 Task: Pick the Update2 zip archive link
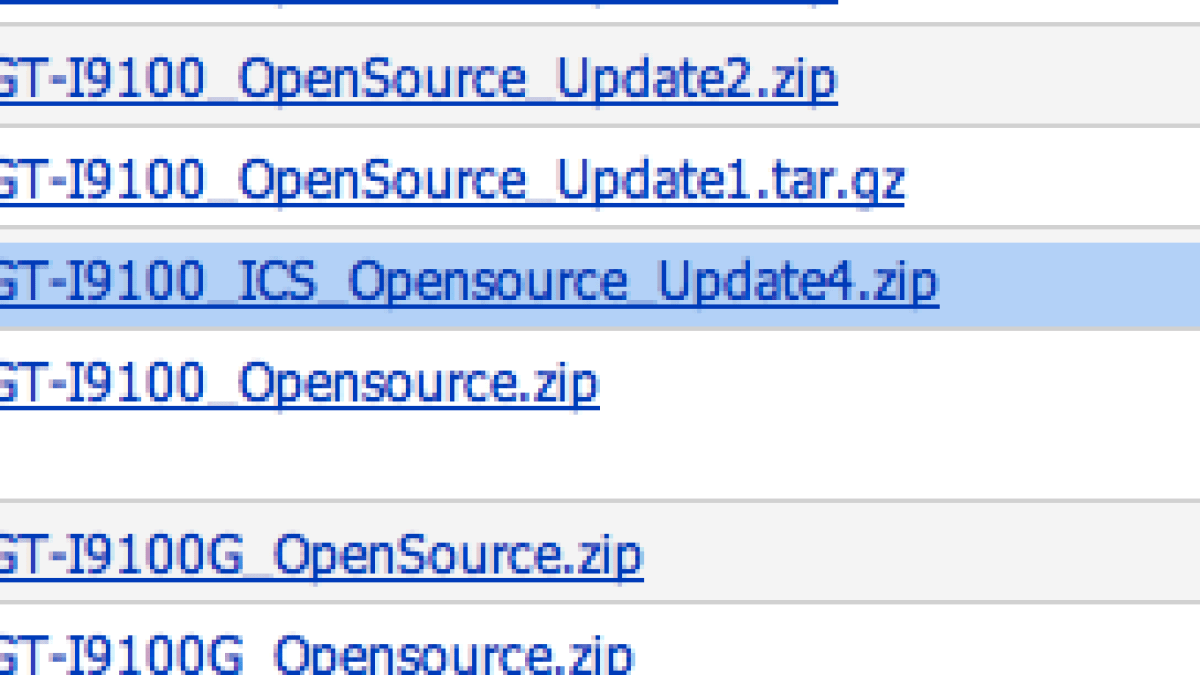tap(417, 80)
